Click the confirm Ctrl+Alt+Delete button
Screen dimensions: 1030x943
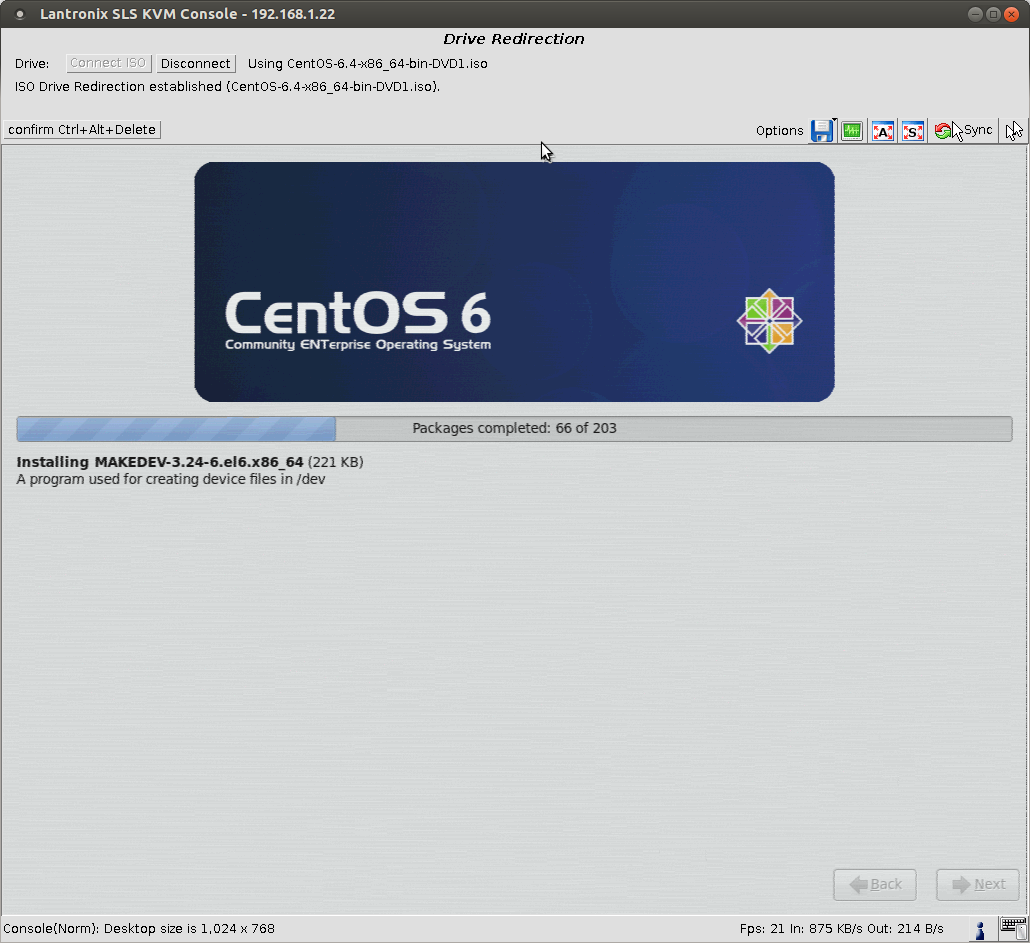82,130
